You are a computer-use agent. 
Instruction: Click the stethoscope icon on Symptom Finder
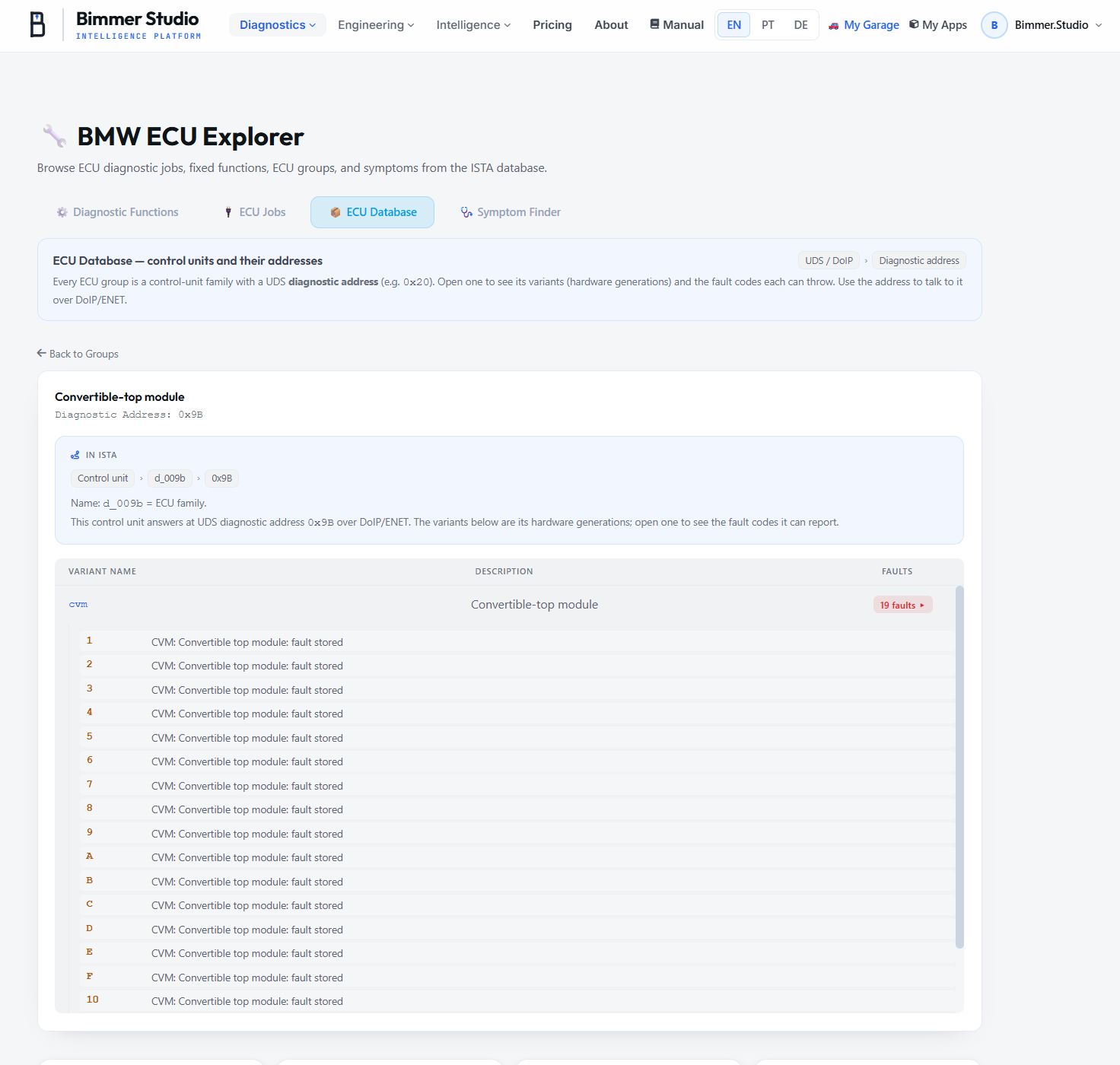(x=466, y=212)
